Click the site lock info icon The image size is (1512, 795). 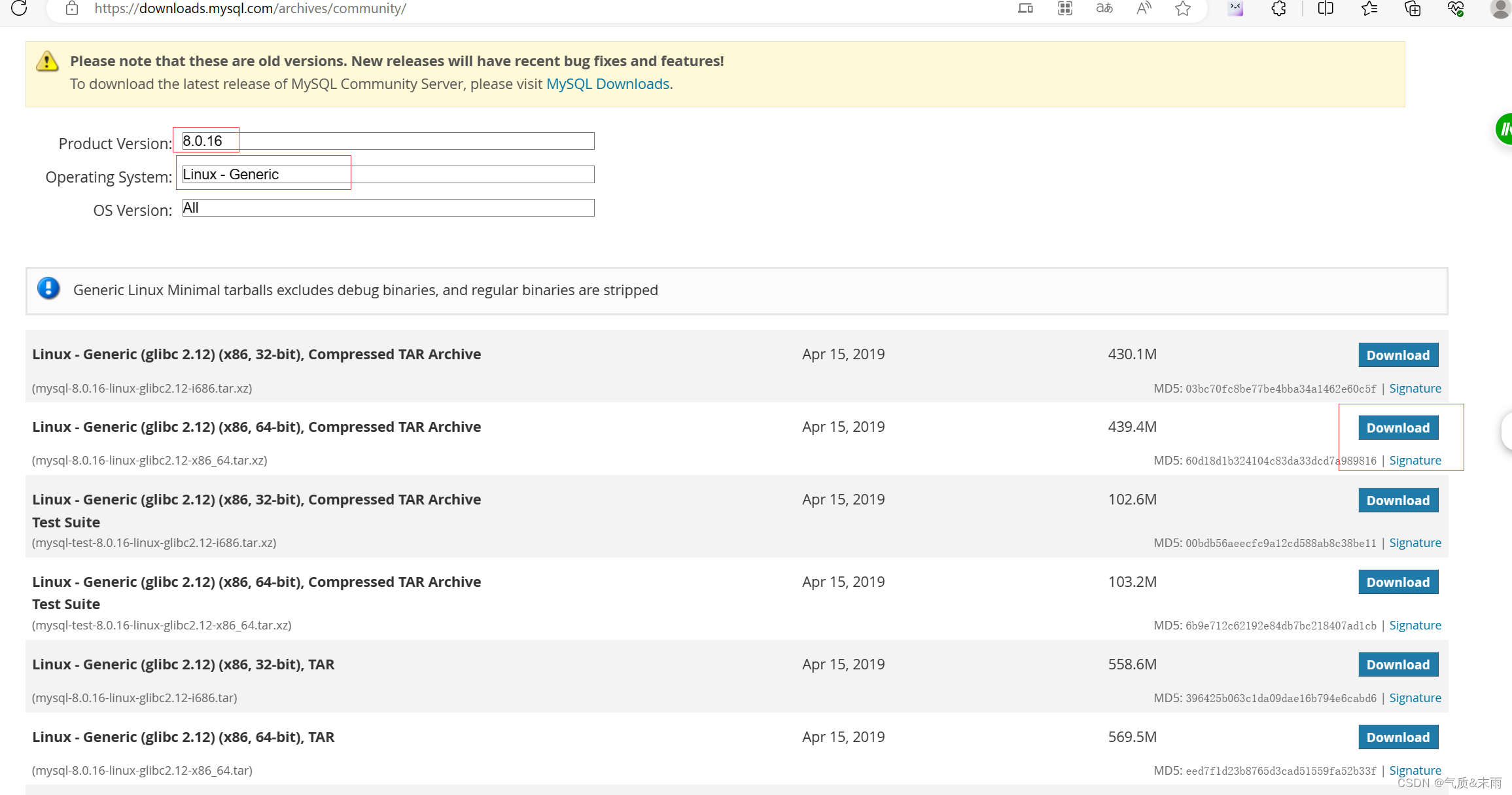(x=72, y=9)
